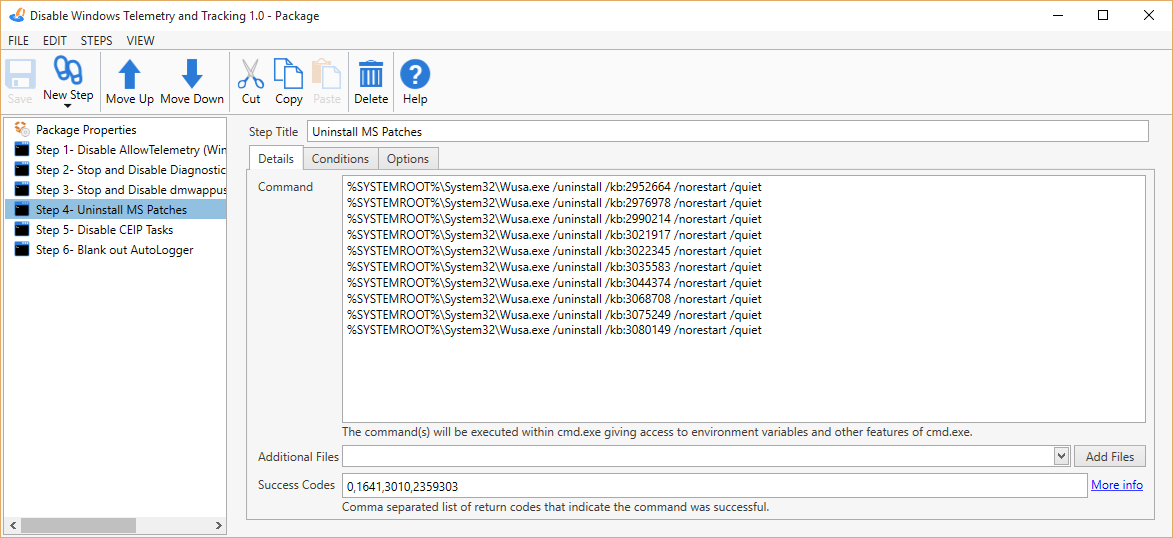Screen dimensions: 1173x538
Task: Switch to the Conditions tab
Action: point(340,159)
